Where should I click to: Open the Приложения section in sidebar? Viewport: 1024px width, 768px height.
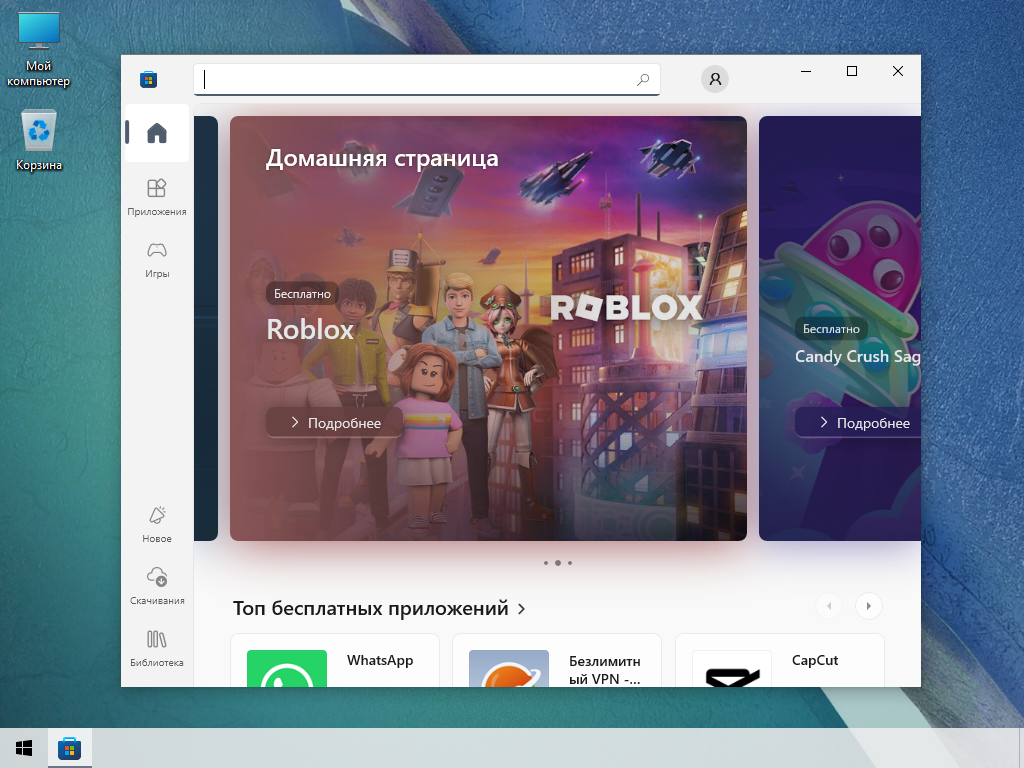(156, 196)
